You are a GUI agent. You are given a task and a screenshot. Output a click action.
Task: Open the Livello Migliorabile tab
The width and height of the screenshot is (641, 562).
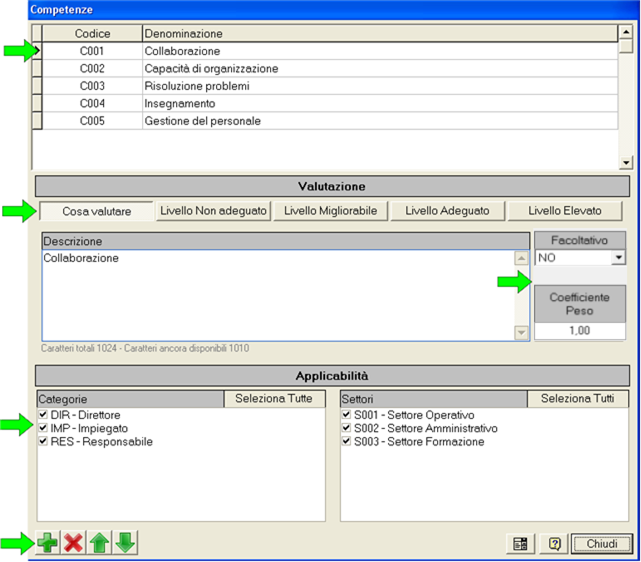tap(330, 211)
